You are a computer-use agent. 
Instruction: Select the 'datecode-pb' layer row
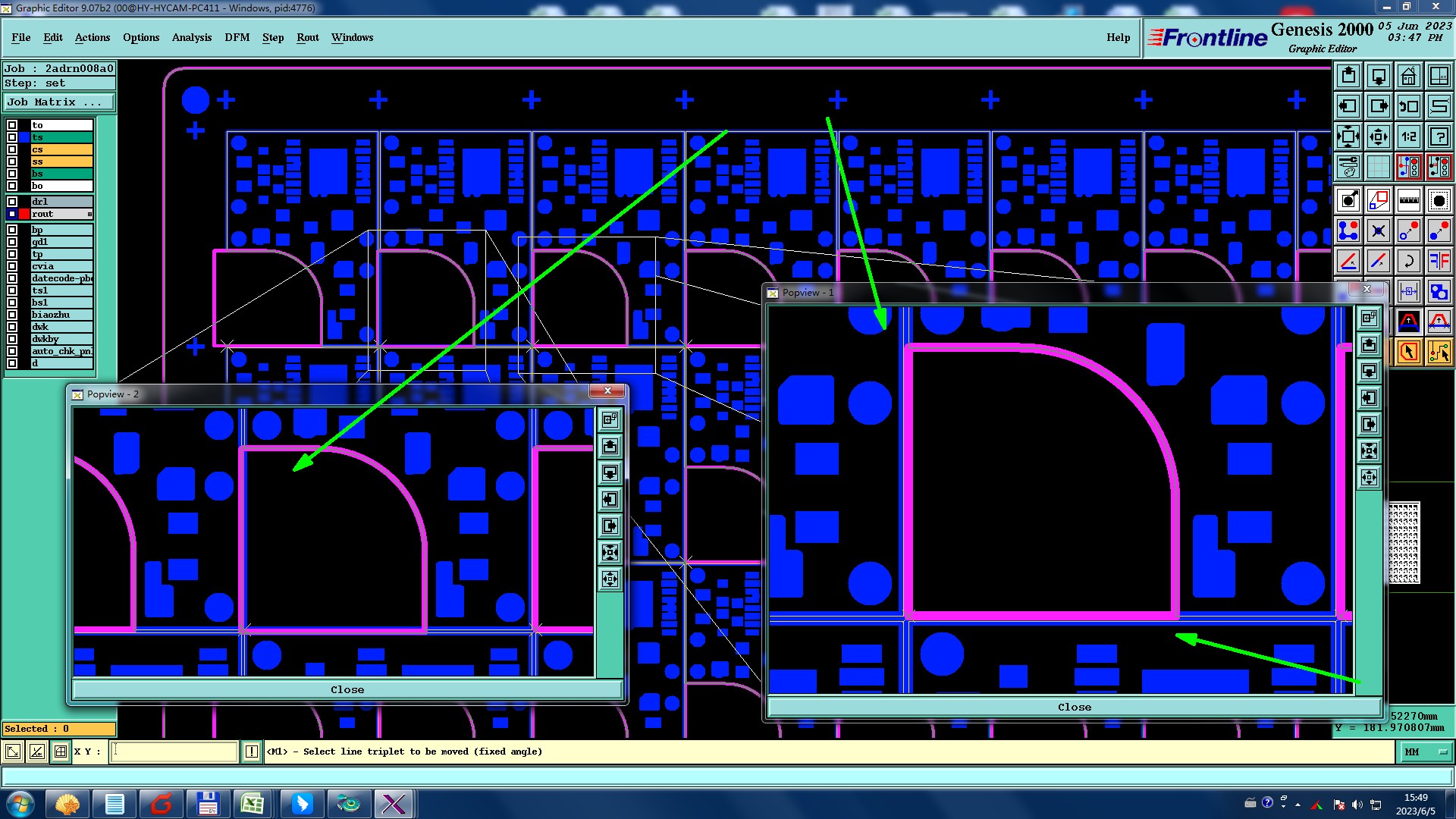62,278
